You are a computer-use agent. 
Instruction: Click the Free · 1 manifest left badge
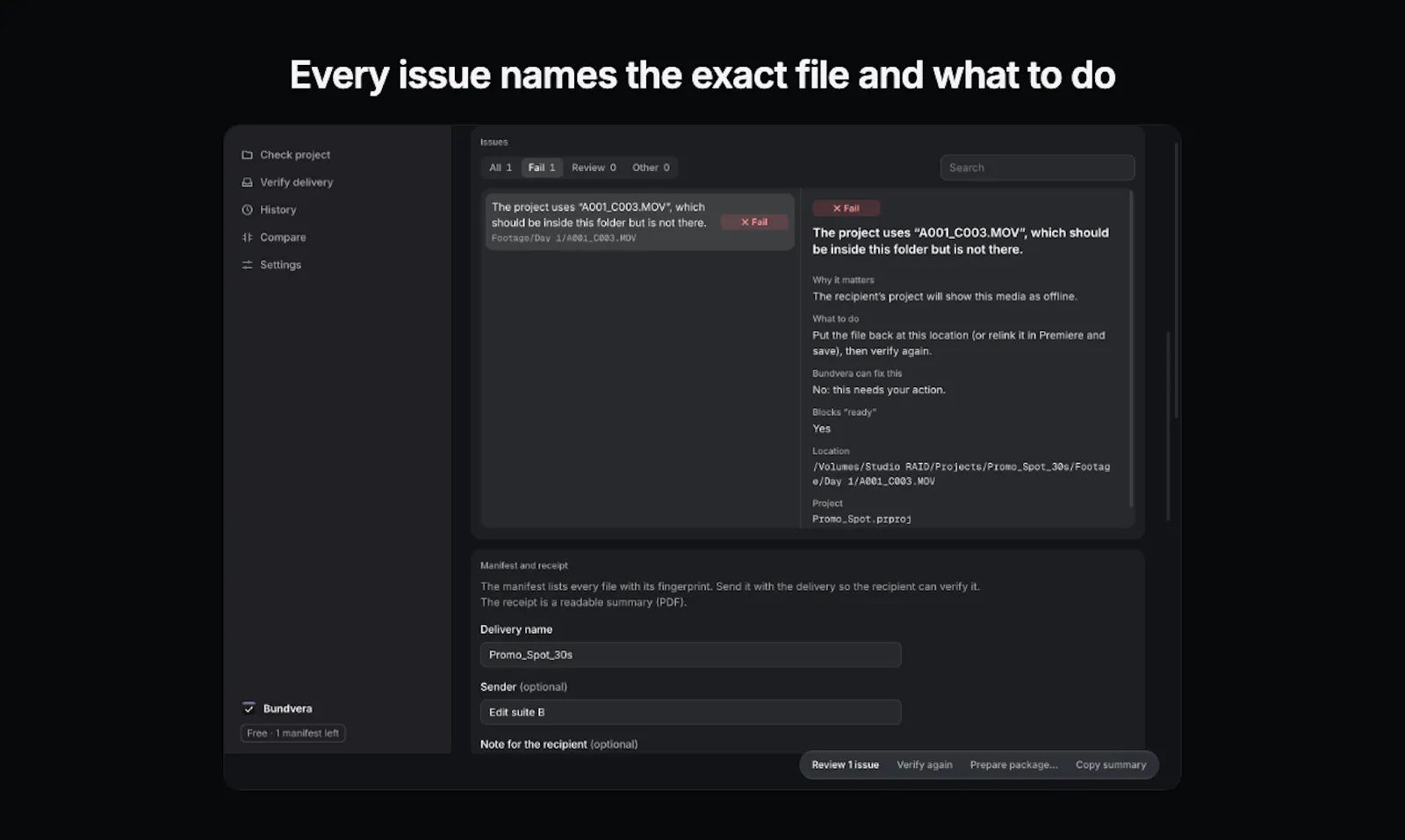293,733
